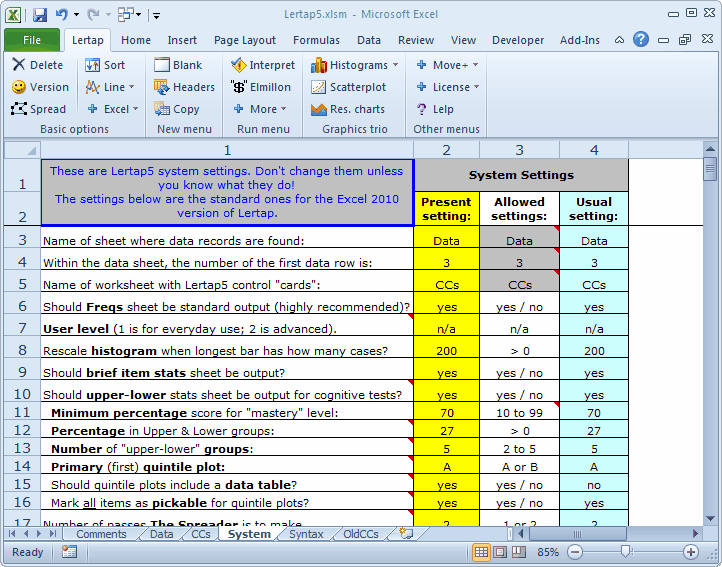This screenshot has width=722, height=567.
Task: Click the horizontal scrollbar thumb
Action: (577, 534)
